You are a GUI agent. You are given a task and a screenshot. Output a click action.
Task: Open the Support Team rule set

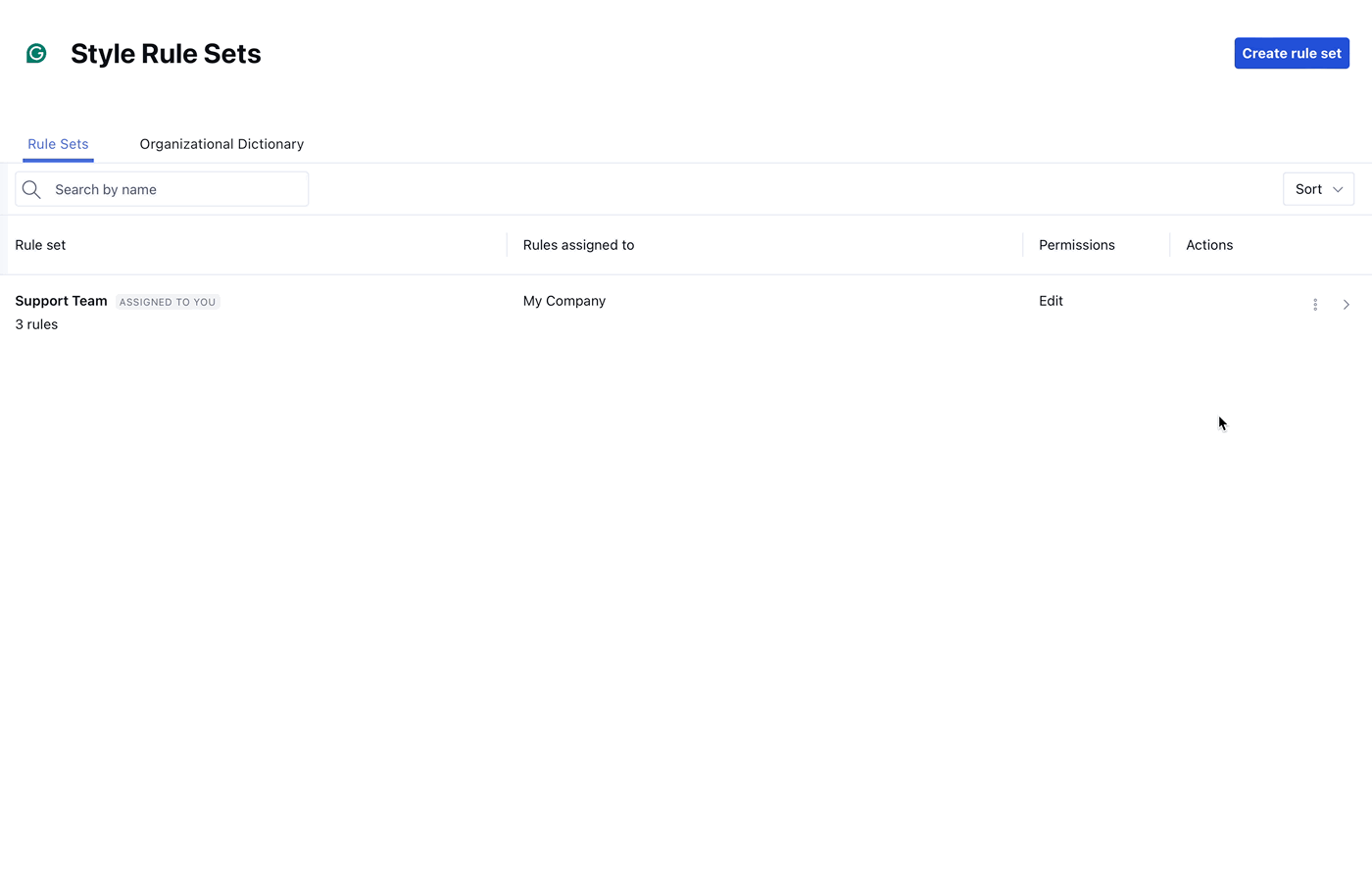pyautogui.click(x=61, y=301)
